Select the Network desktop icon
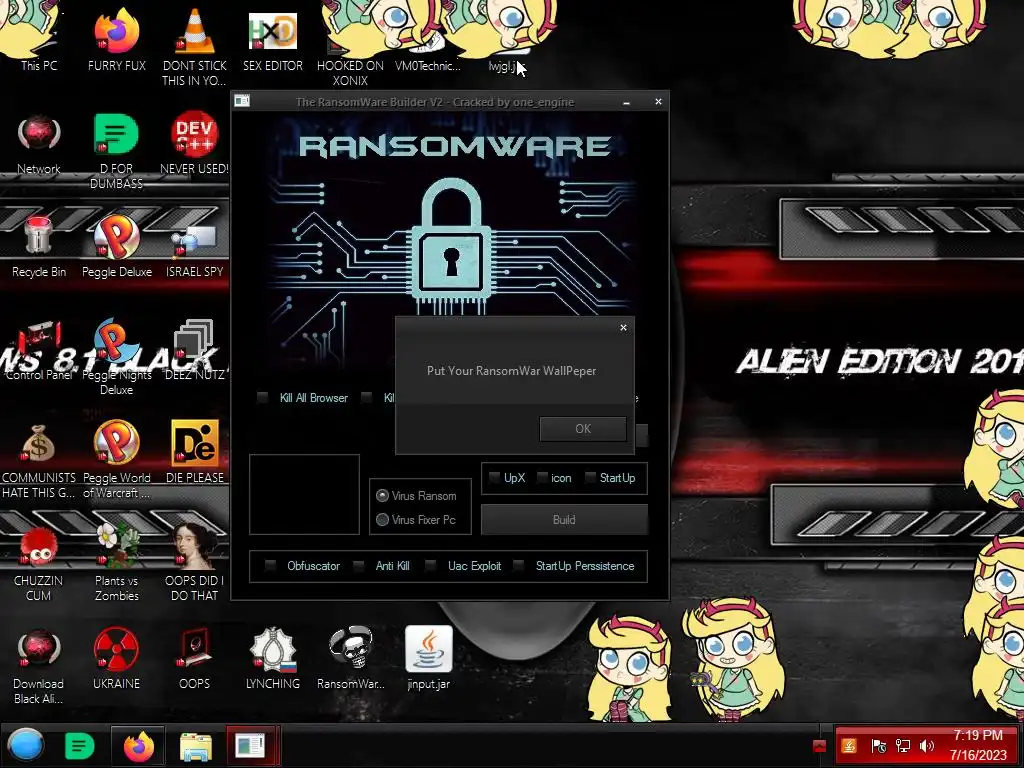Image resolution: width=1024 pixels, height=768 pixels. (x=39, y=144)
